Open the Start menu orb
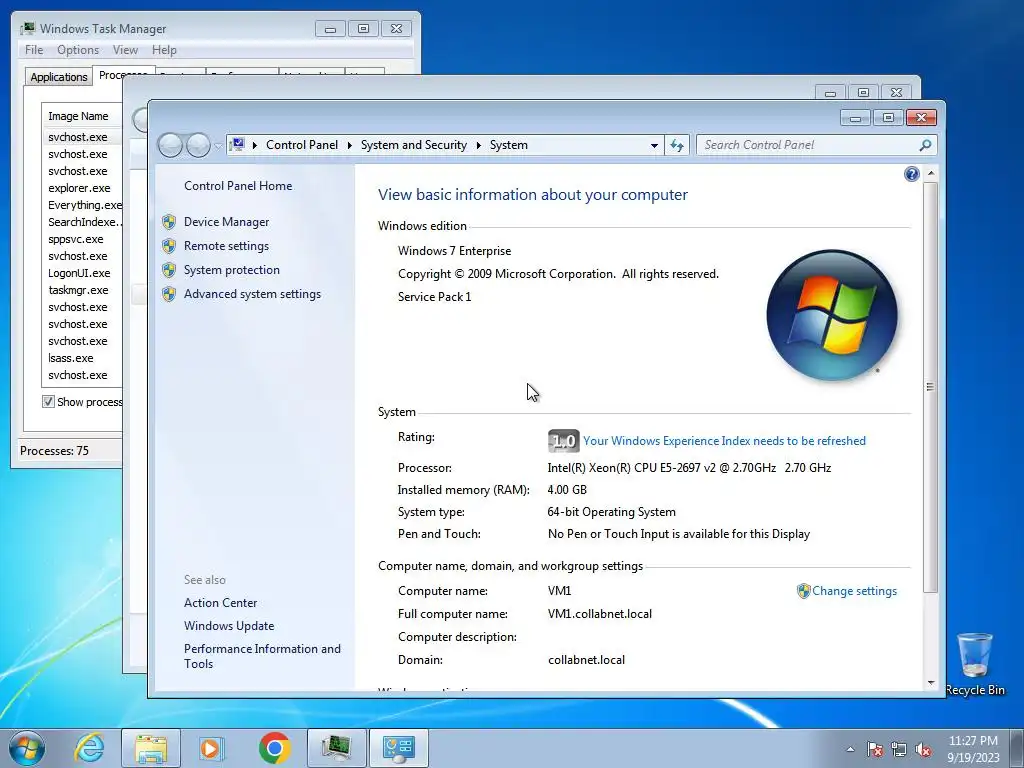This screenshot has width=1024, height=768. [27, 748]
